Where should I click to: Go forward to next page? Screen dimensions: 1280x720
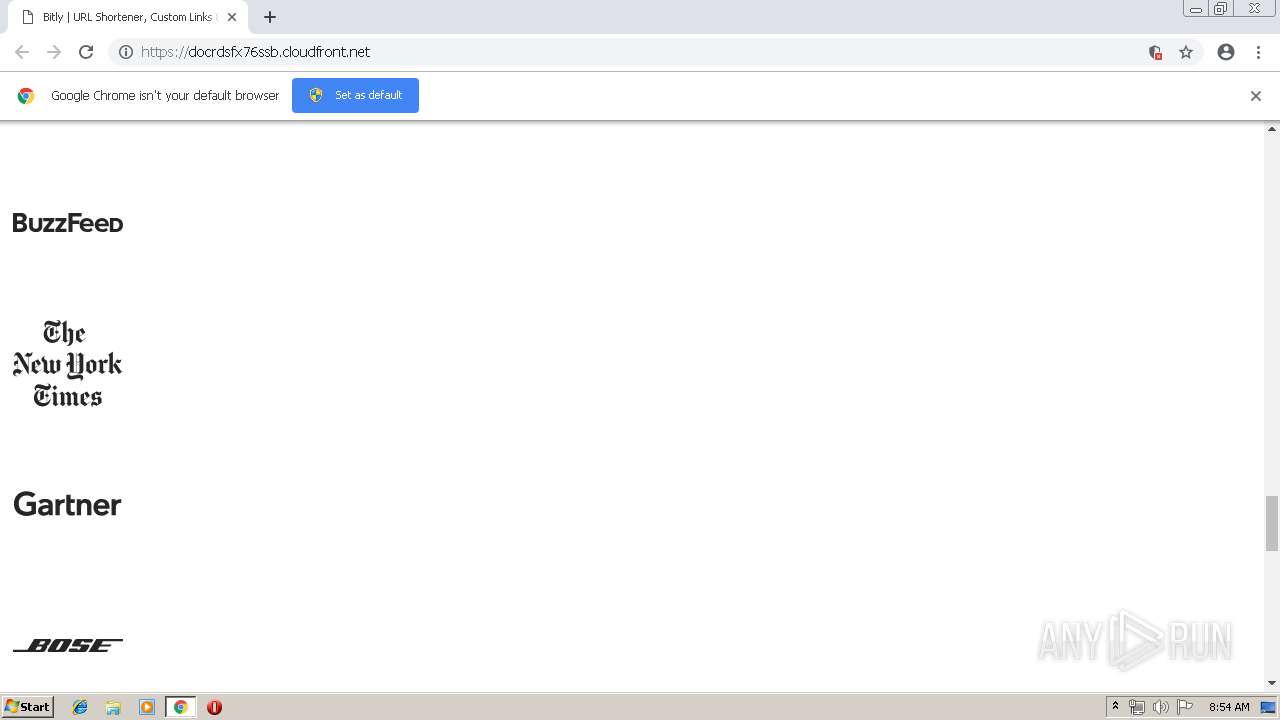54,52
